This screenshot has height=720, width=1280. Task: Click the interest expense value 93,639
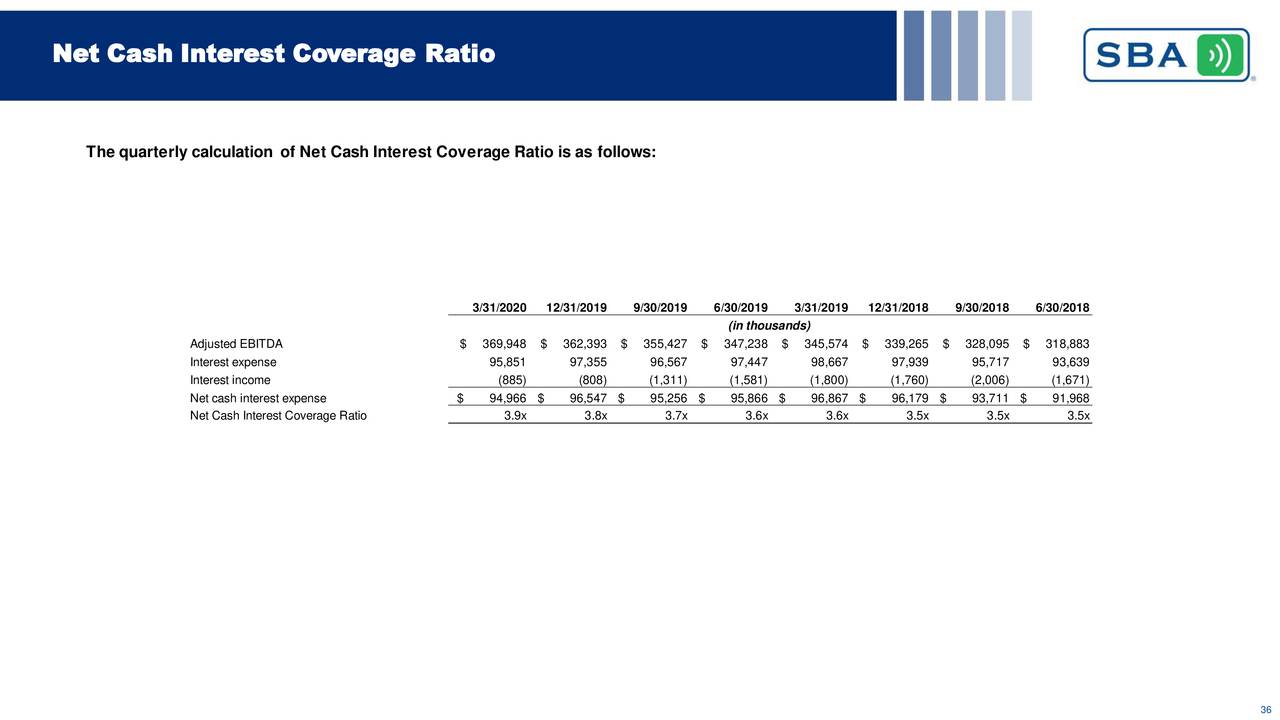(x=1071, y=362)
